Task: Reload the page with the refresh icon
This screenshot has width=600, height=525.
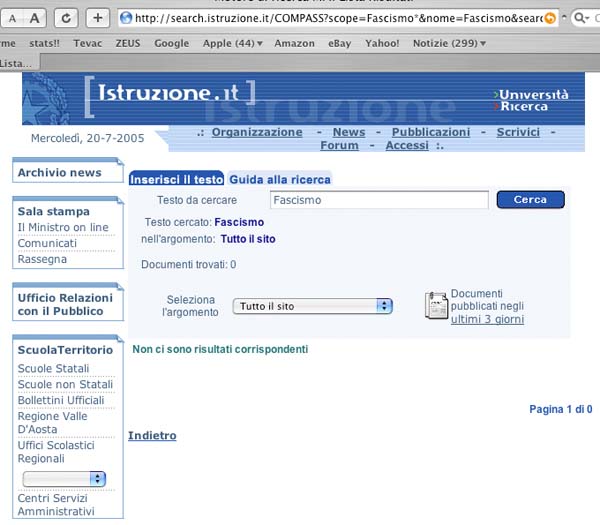Action: [66, 18]
